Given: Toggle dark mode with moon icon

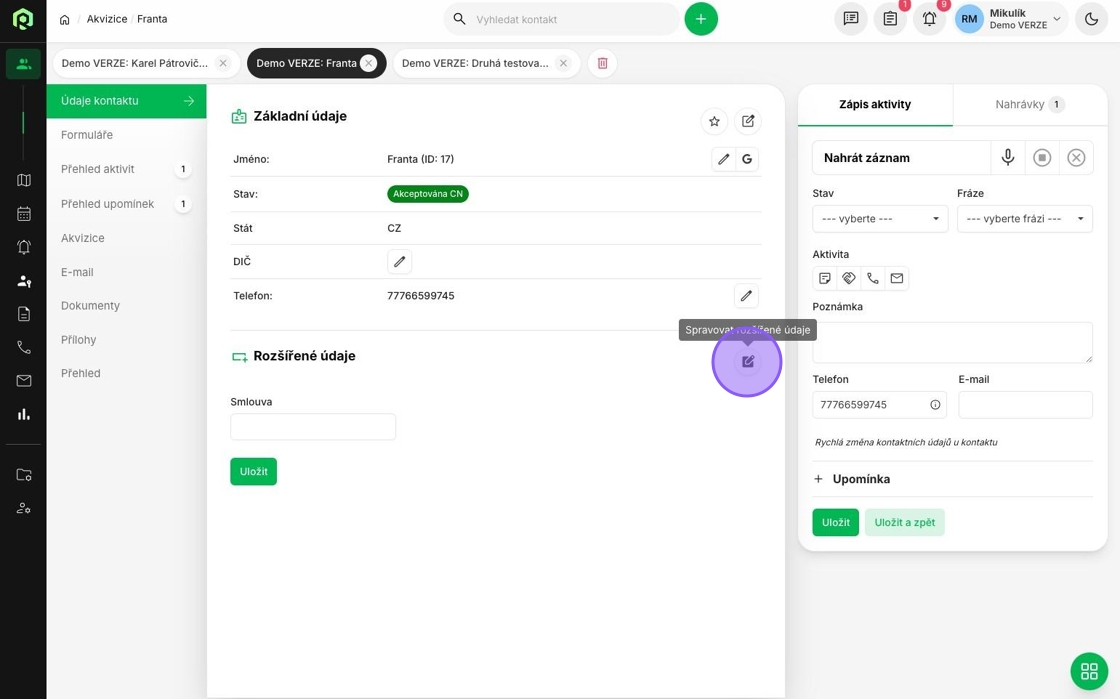Looking at the screenshot, I should tap(1091, 19).
